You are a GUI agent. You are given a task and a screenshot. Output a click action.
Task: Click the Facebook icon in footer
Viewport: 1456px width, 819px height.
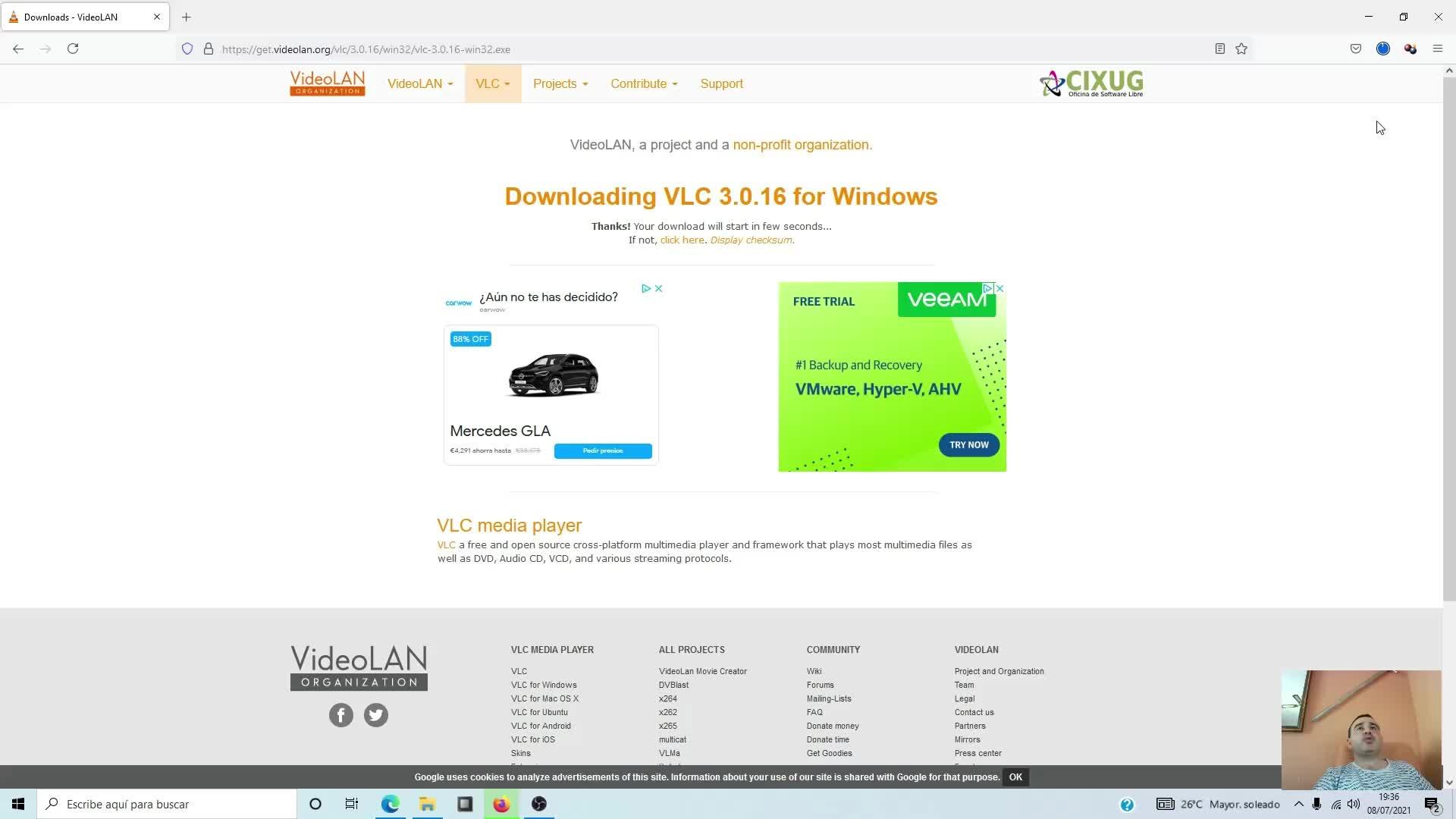point(341,715)
